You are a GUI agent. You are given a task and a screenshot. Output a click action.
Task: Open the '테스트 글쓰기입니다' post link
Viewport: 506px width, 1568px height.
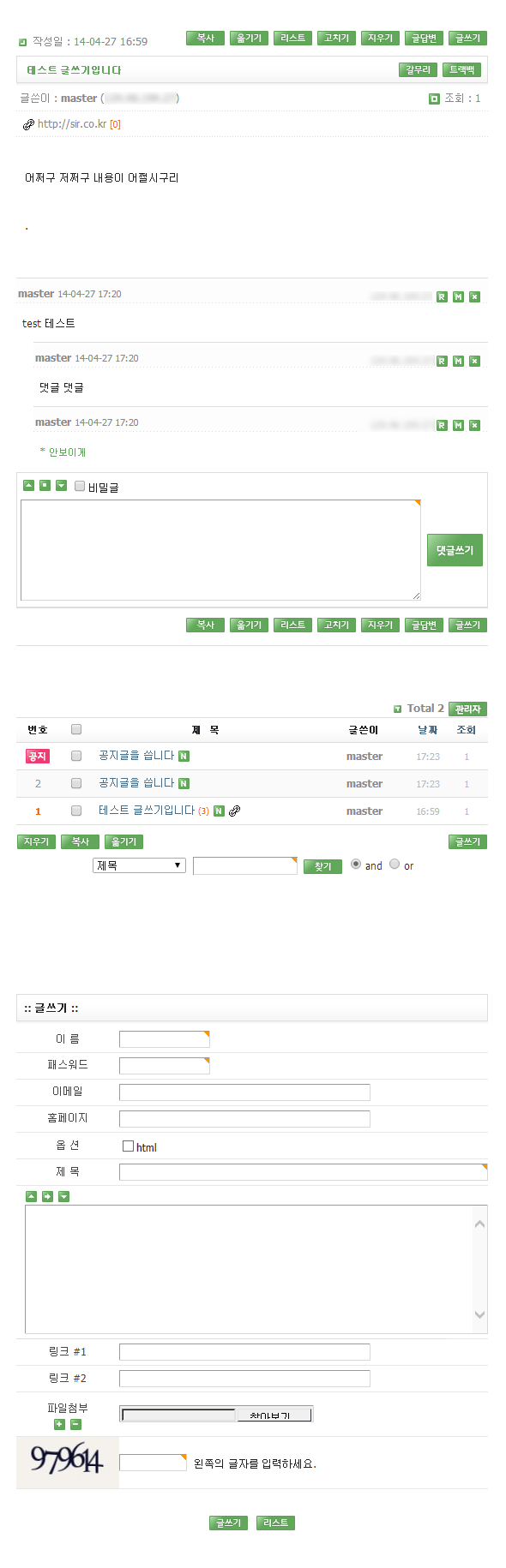pos(147,811)
